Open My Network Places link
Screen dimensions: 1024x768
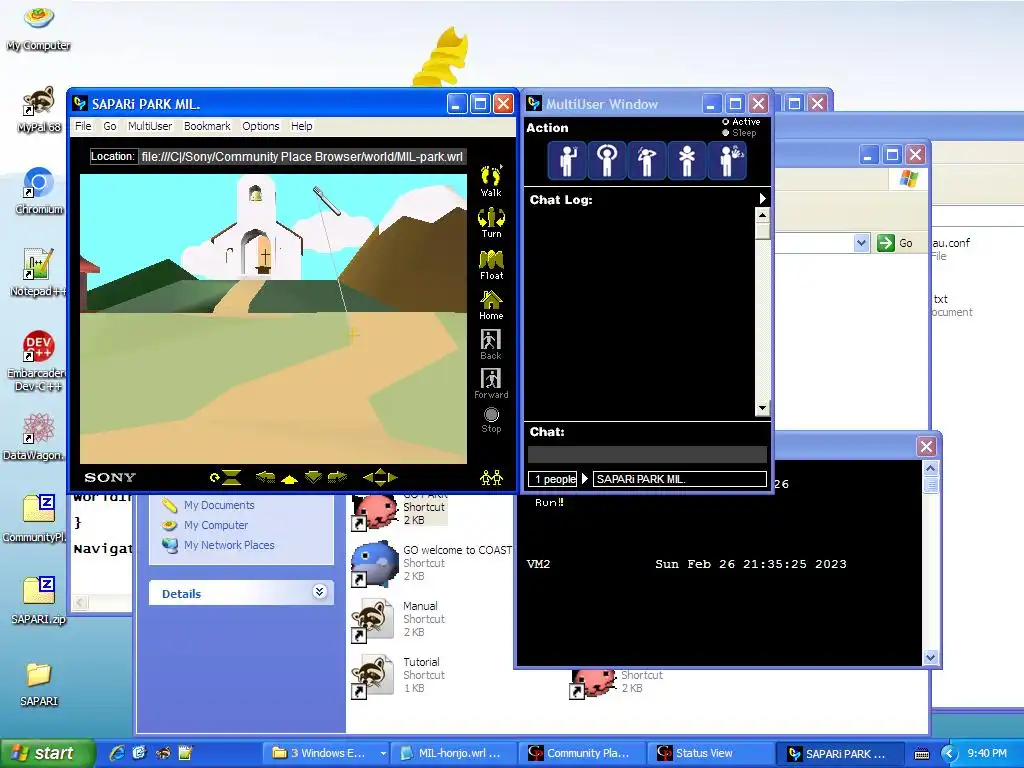(229, 545)
